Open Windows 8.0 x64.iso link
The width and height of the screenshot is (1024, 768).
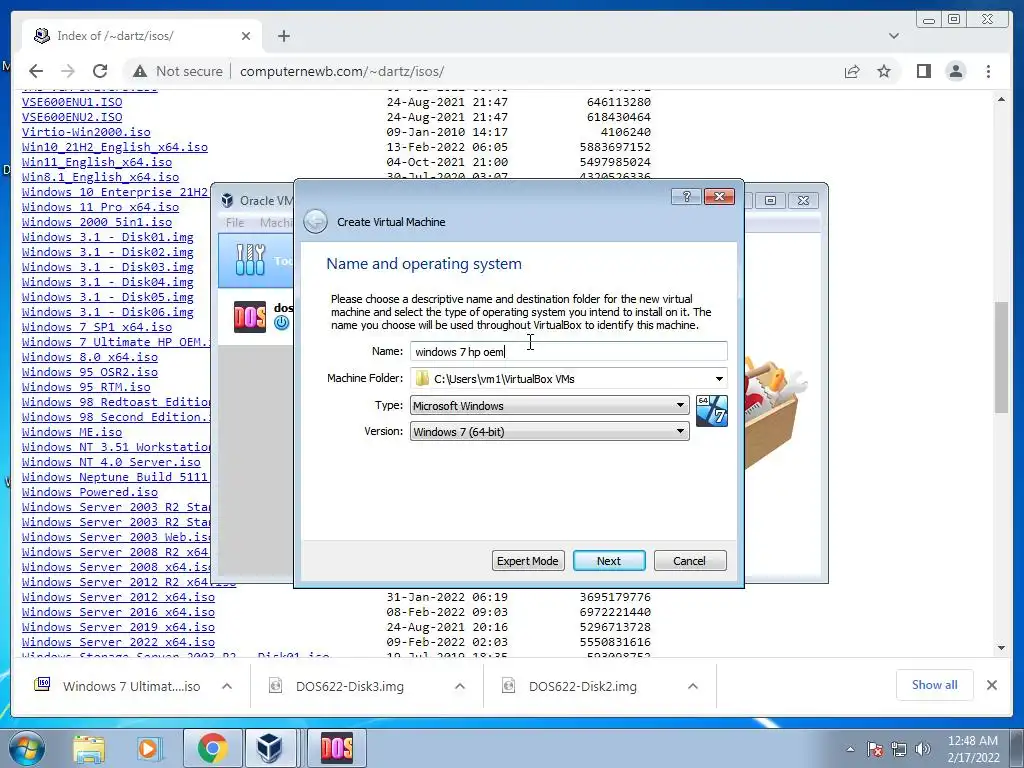pos(89,357)
